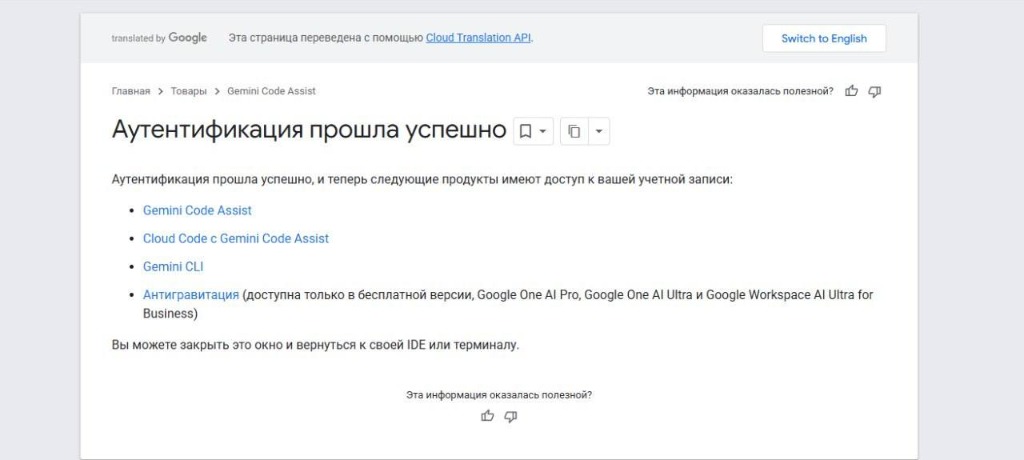Open the Антигравитация link
The height and width of the screenshot is (460, 1024).
tap(191, 295)
